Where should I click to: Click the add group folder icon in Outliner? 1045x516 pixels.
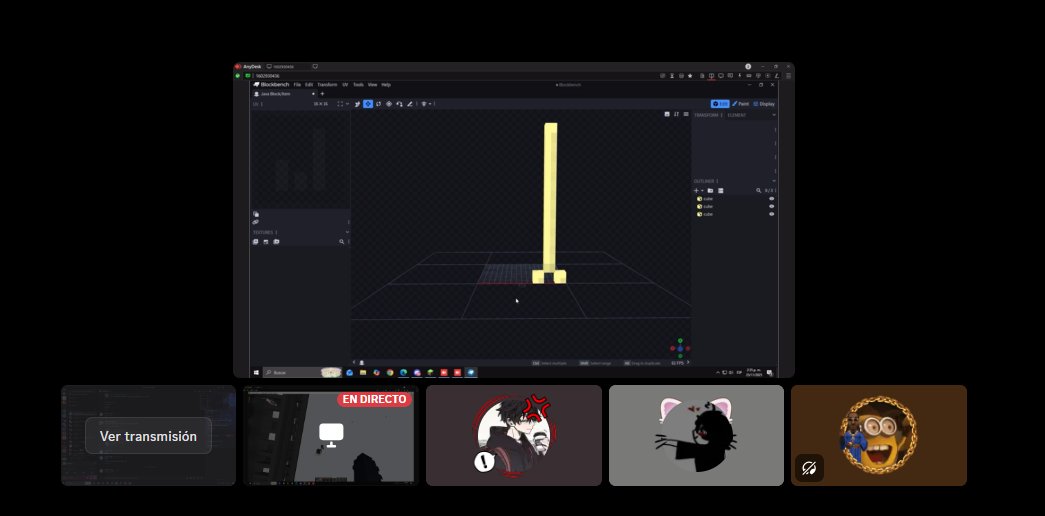(710, 191)
